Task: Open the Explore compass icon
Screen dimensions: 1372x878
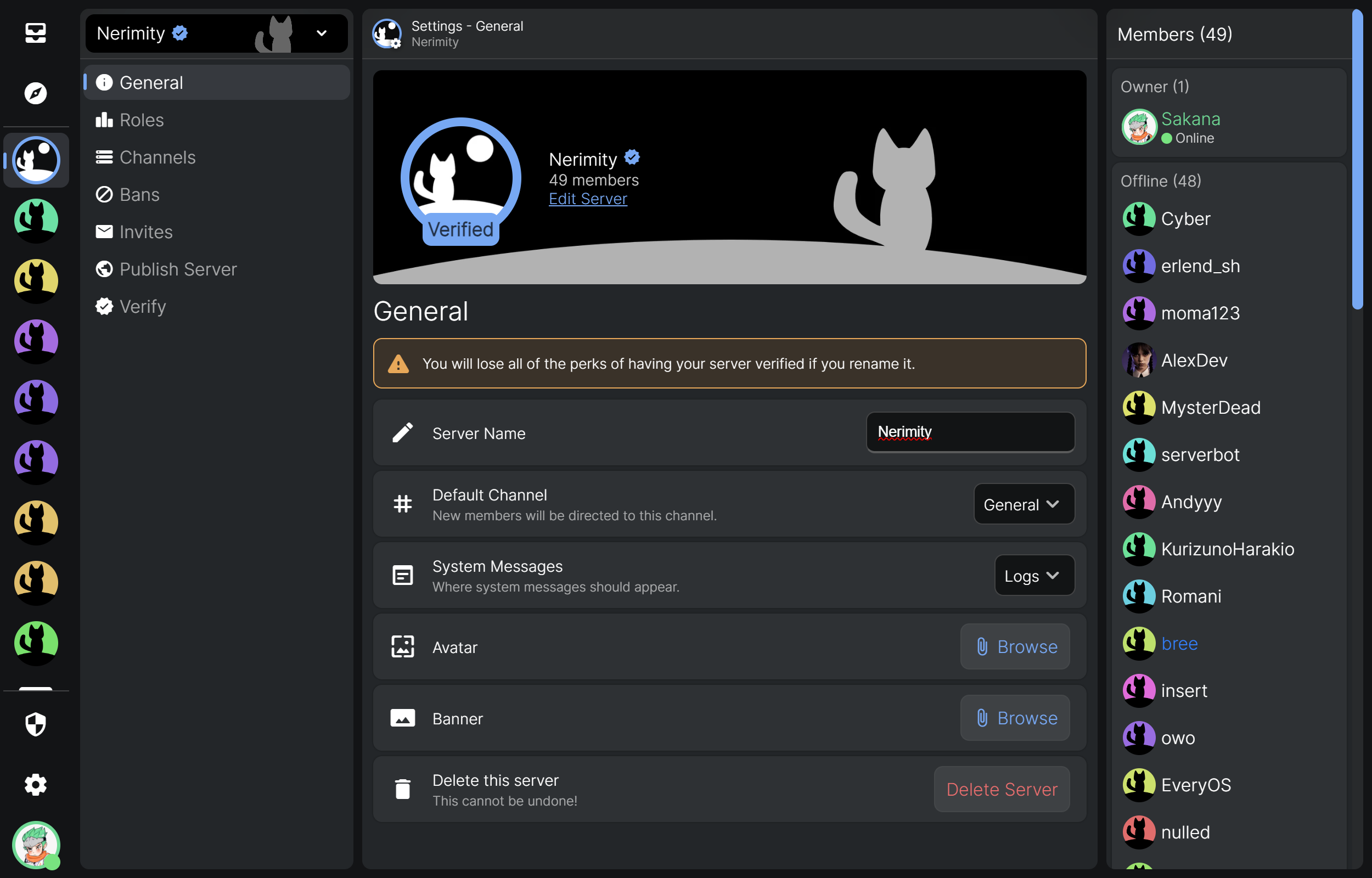Action: coord(35,93)
